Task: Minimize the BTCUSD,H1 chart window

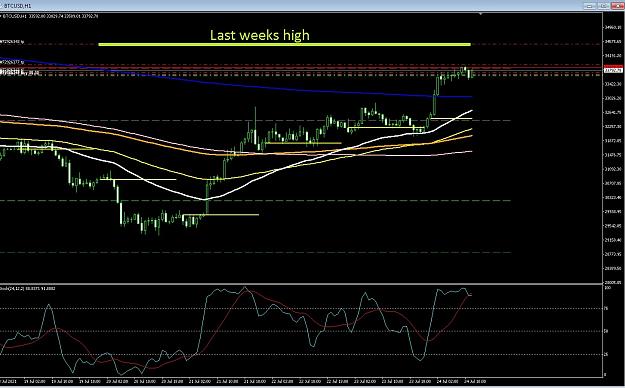Action: 590,6
